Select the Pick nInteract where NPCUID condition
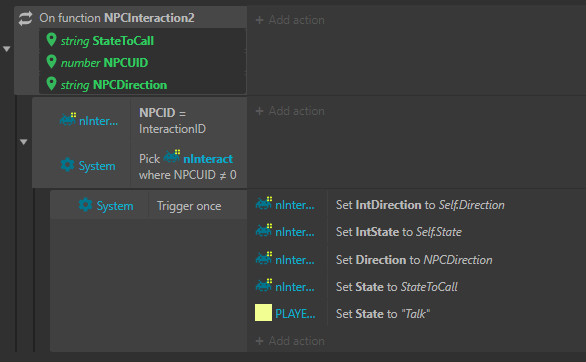The height and width of the screenshot is (362, 586). pos(188,167)
